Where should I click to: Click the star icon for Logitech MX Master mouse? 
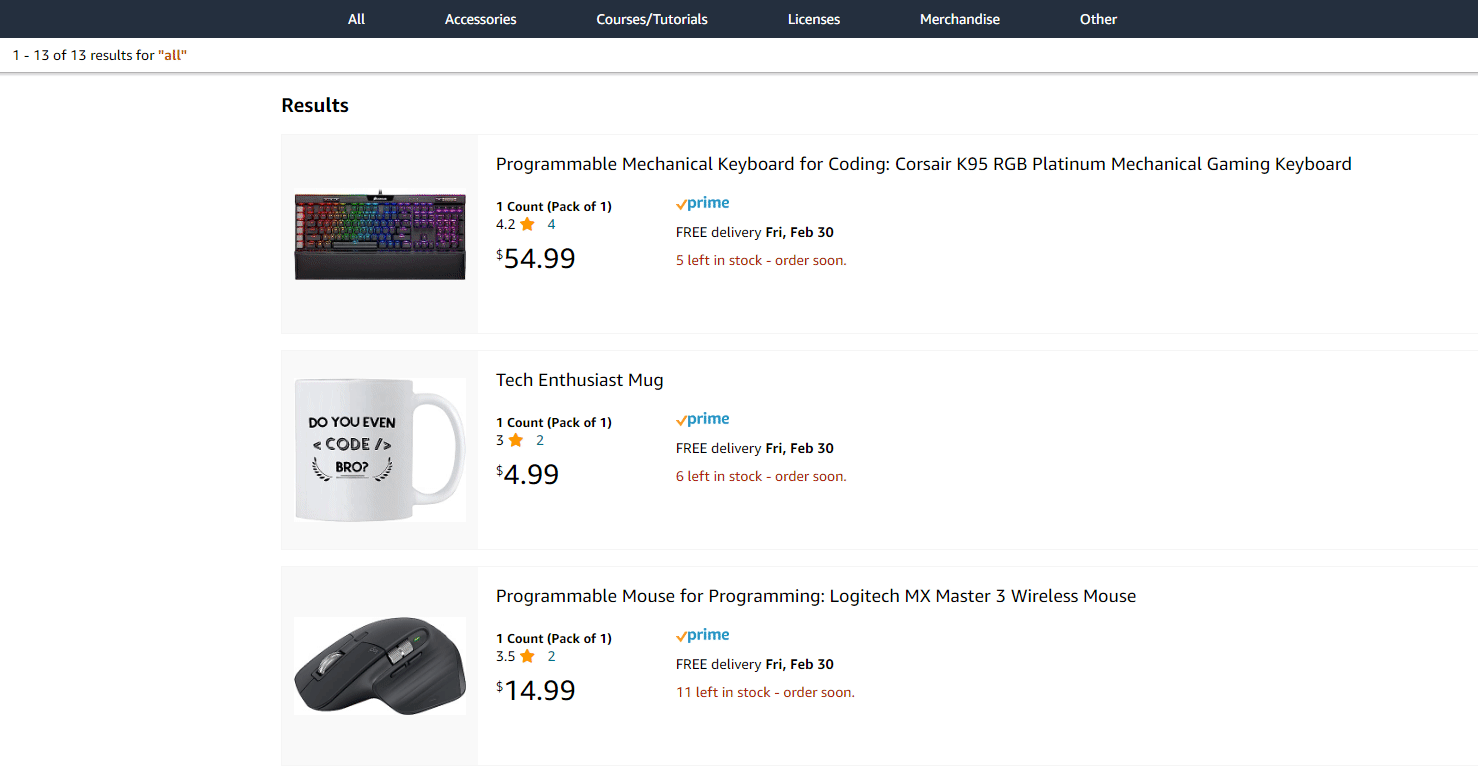click(527, 657)
